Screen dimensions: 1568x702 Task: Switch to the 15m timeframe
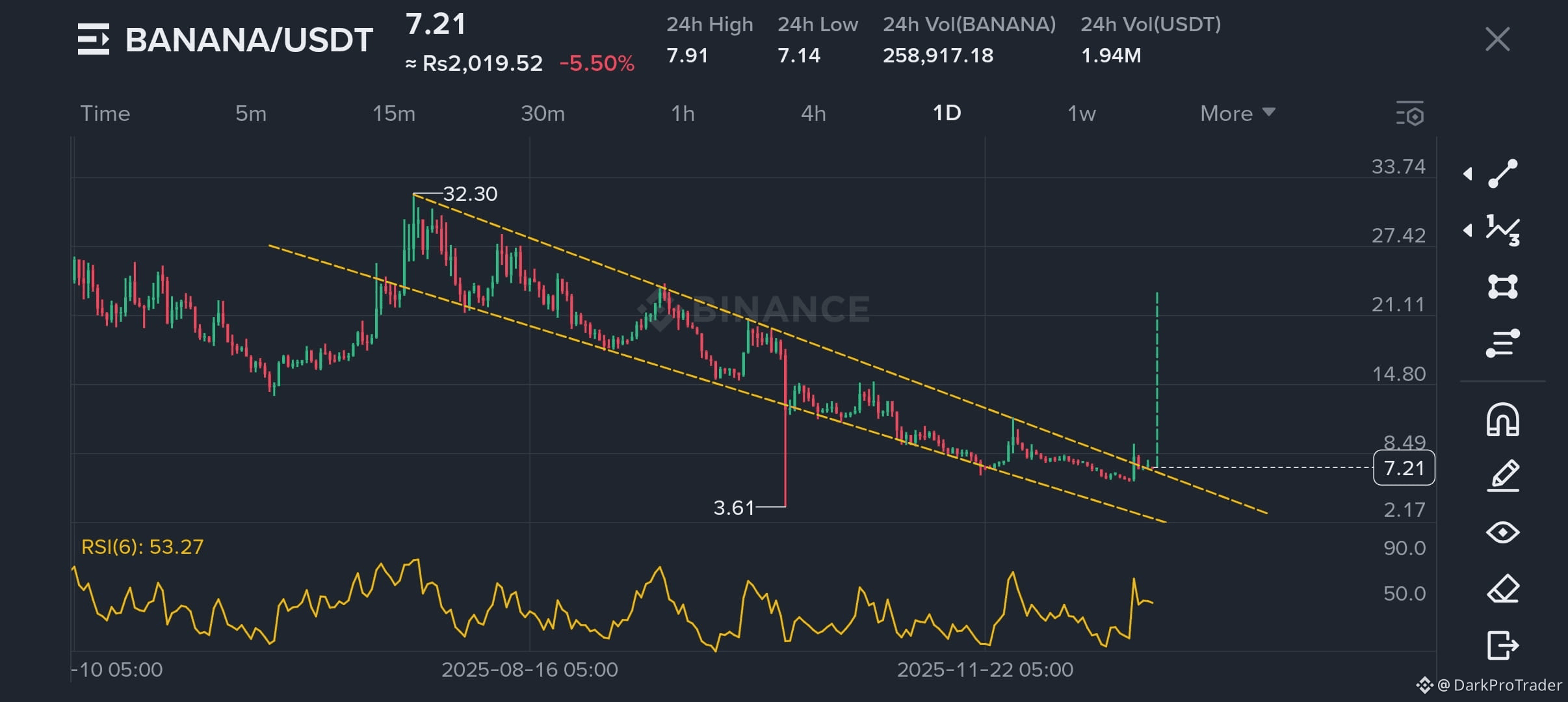394,113
